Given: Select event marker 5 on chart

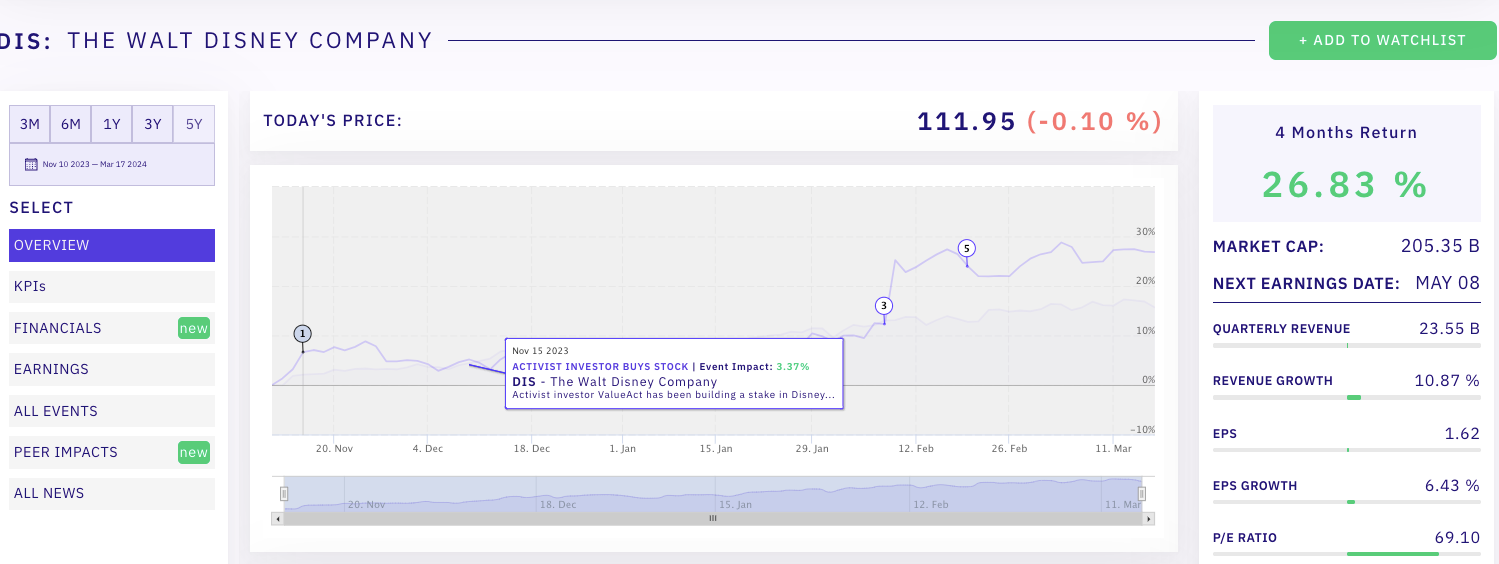Looking at the screenshot, I should click(x=966, y=248).
